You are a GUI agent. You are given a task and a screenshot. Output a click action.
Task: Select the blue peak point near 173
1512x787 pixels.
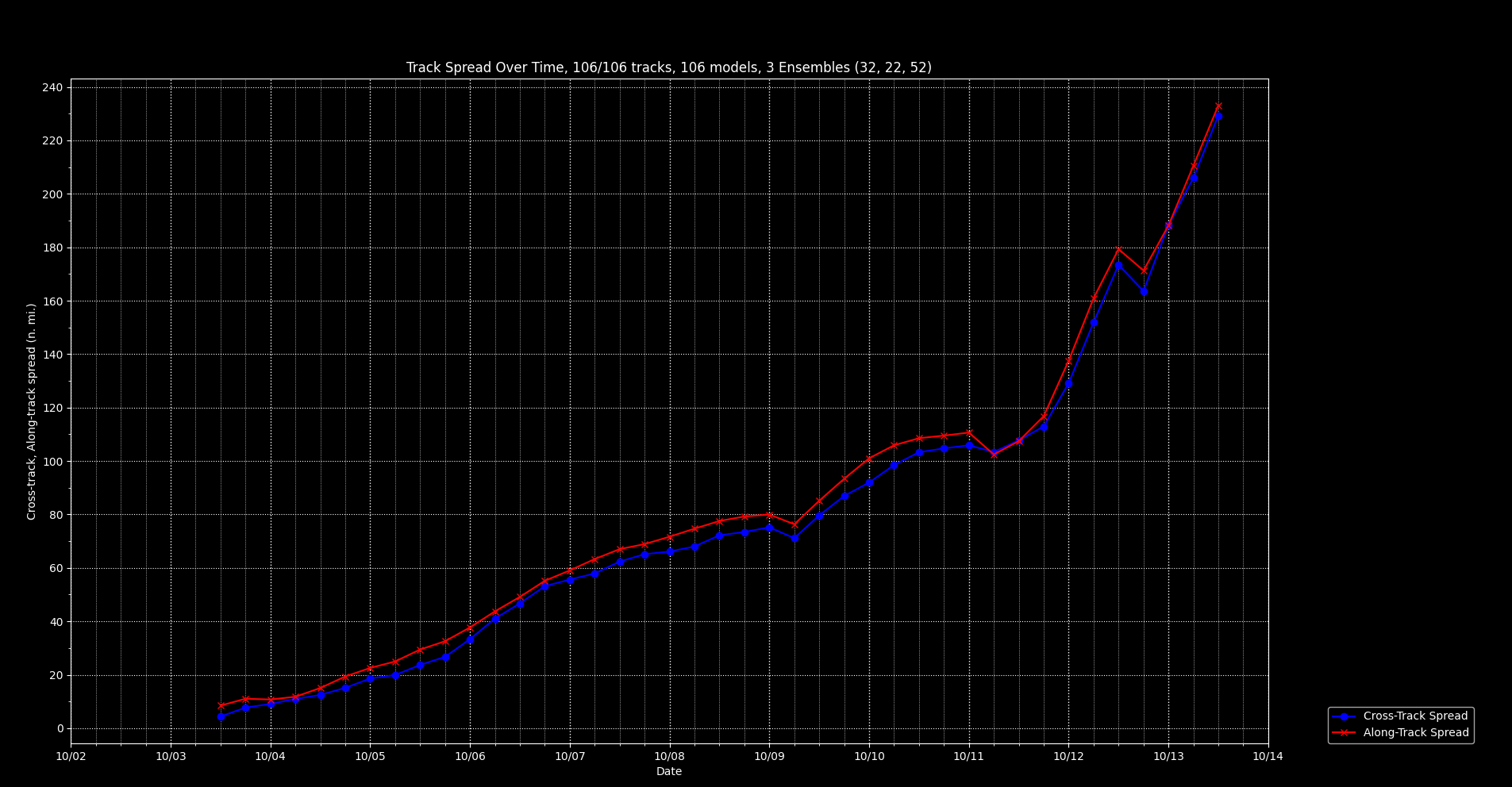click(x=1118, y=265)
